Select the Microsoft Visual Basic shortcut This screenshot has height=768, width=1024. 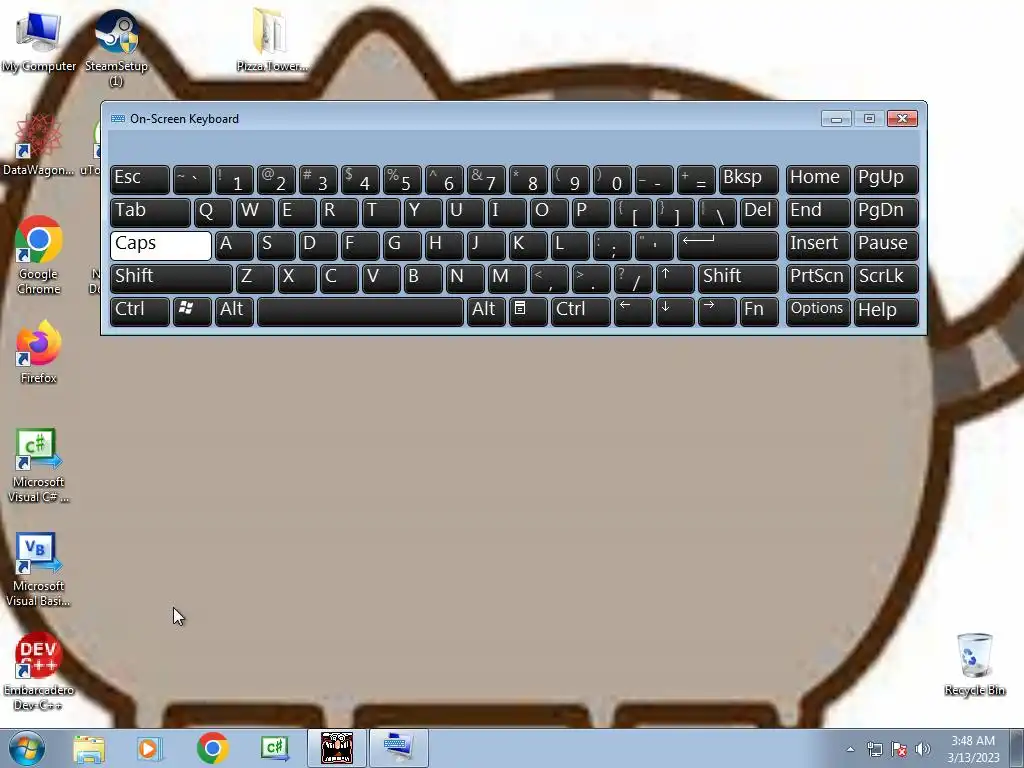click(39, 569)
